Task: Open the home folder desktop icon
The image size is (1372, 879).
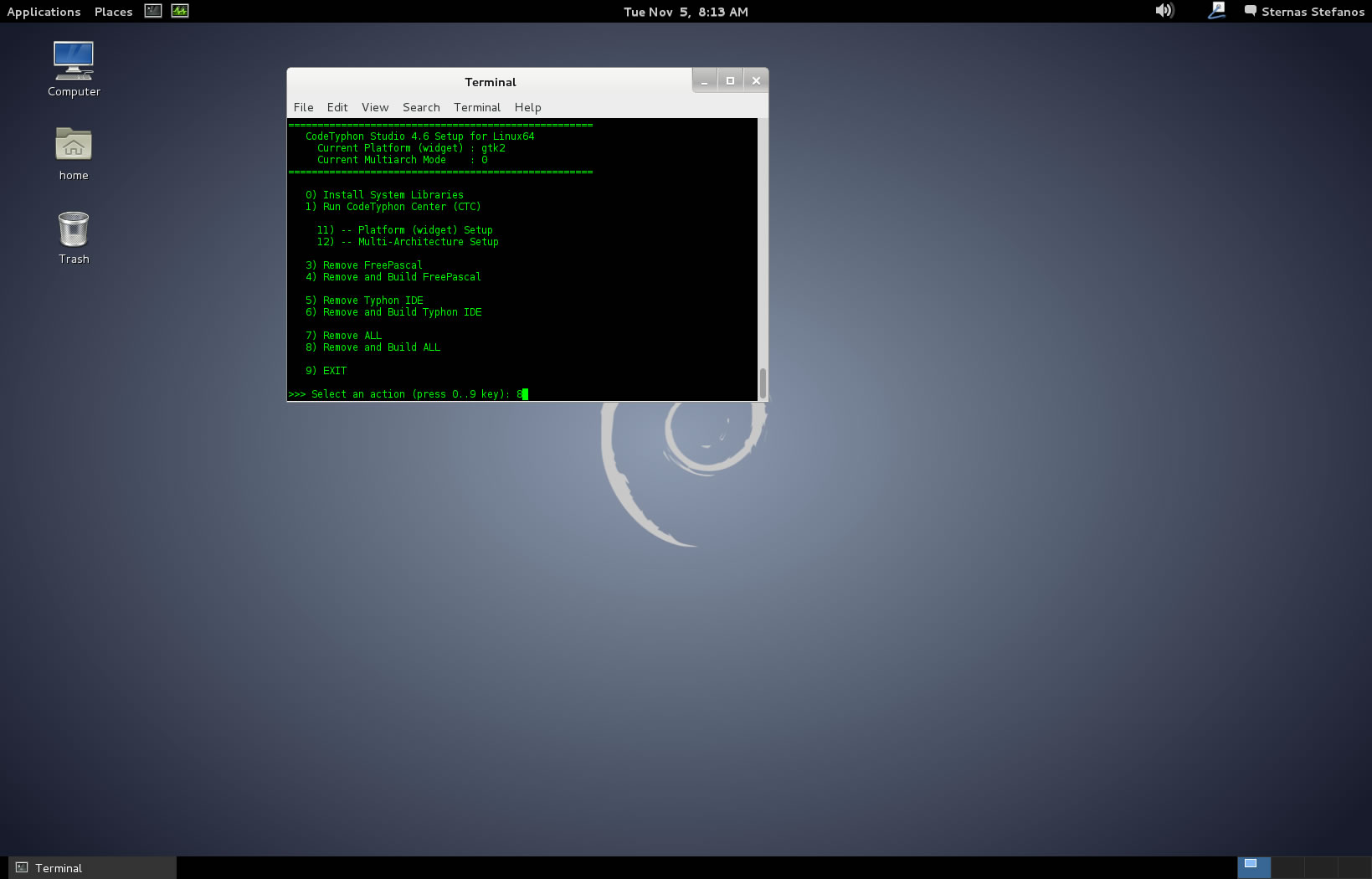Action: pos(74,153)
